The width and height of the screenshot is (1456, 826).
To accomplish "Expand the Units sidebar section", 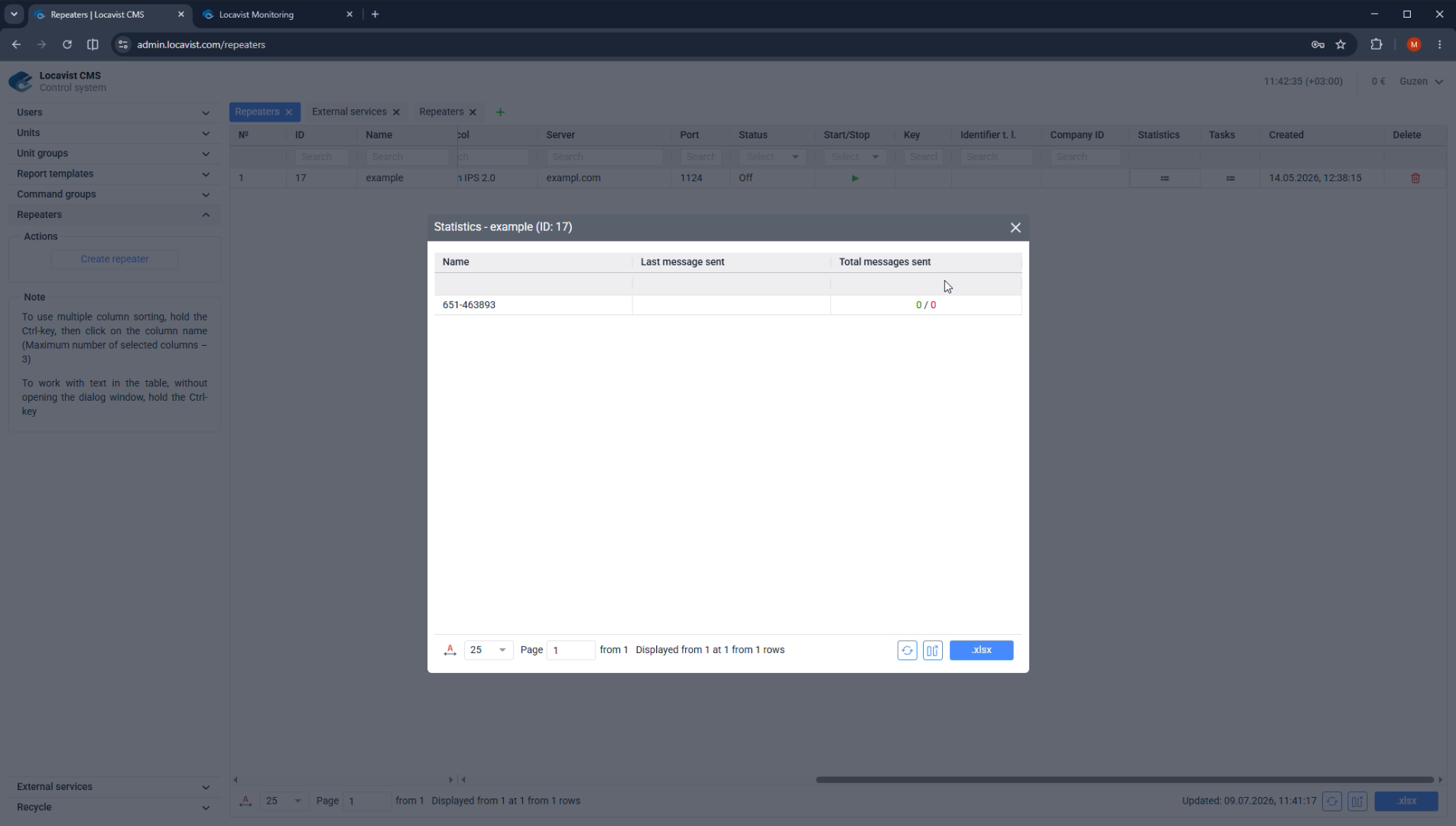I will pos(114,133).
